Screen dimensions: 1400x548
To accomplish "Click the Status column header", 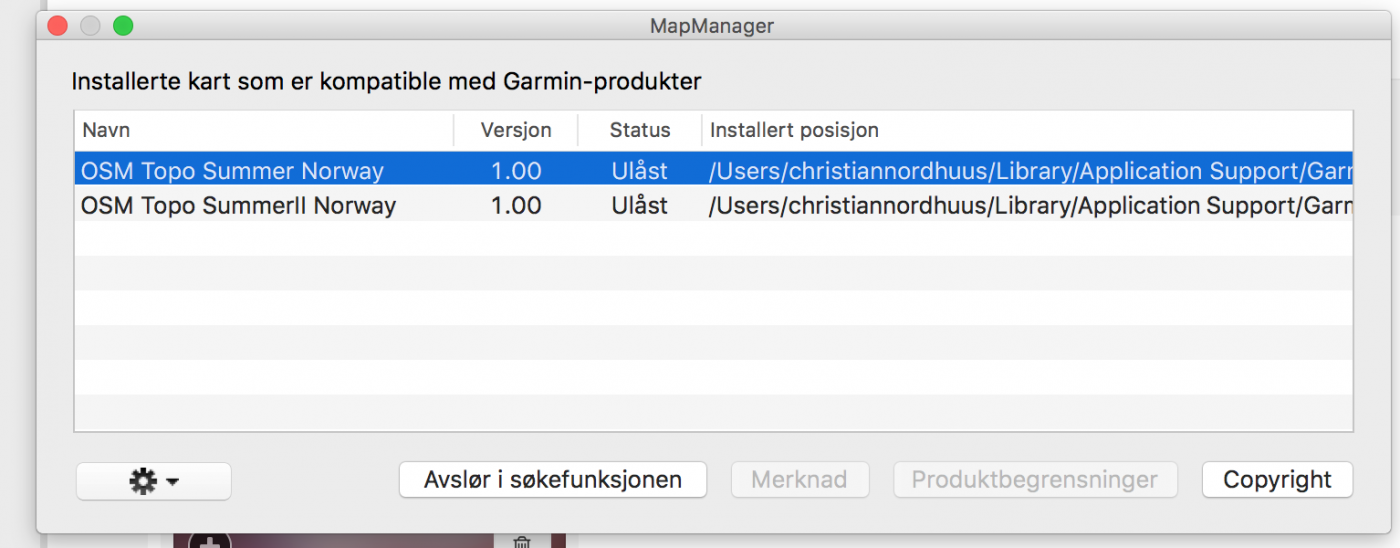I will (x=640, y=130).
